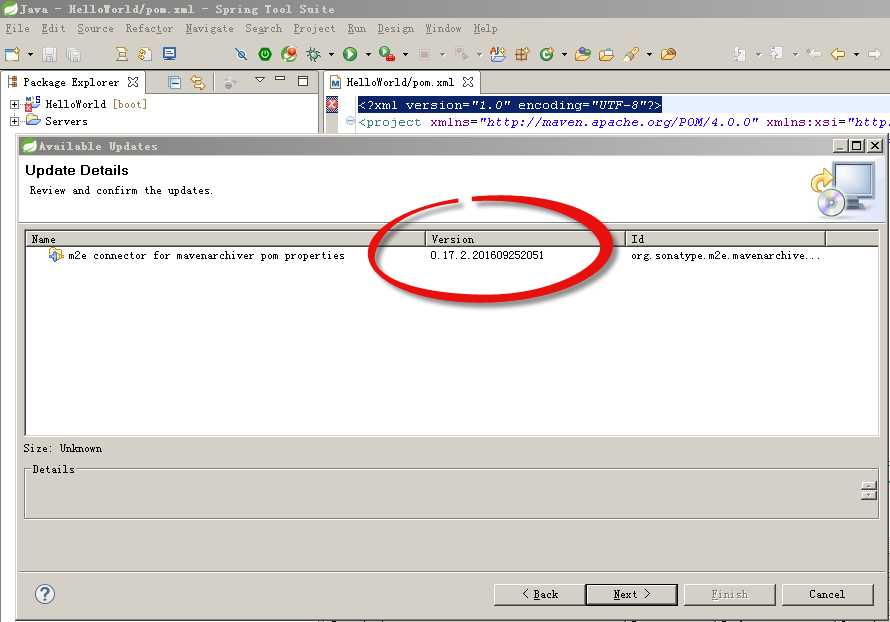Click the Forward navigation arrow icon
Viewport: 890px width, 622px height.
(x=874, y=54)
